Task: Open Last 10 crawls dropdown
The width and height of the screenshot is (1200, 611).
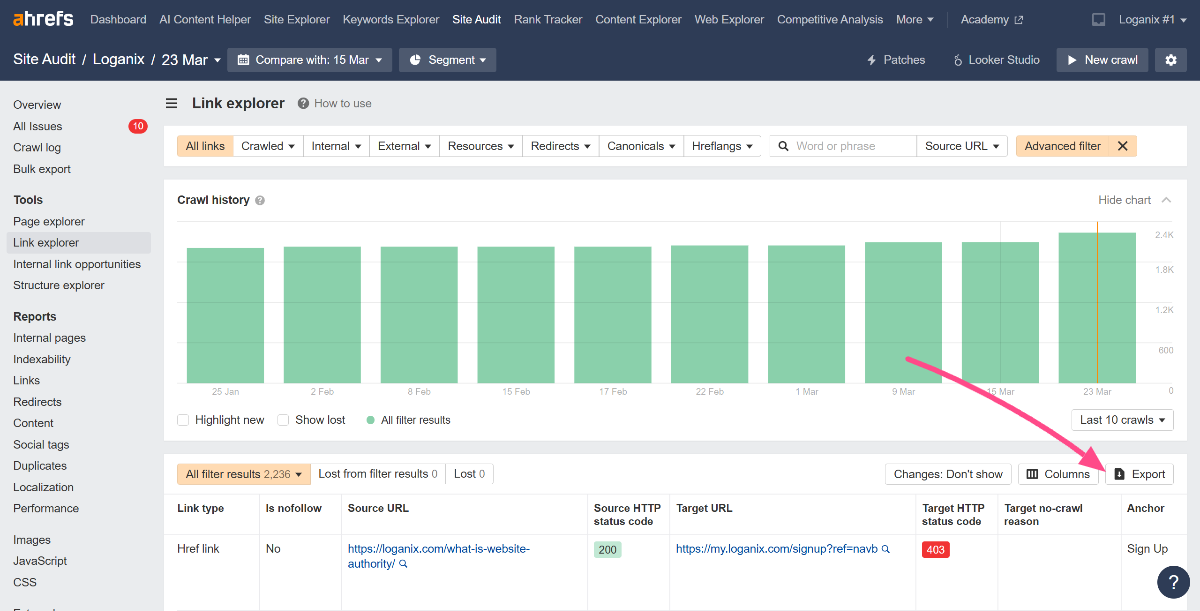Action: coord(1122,420)
